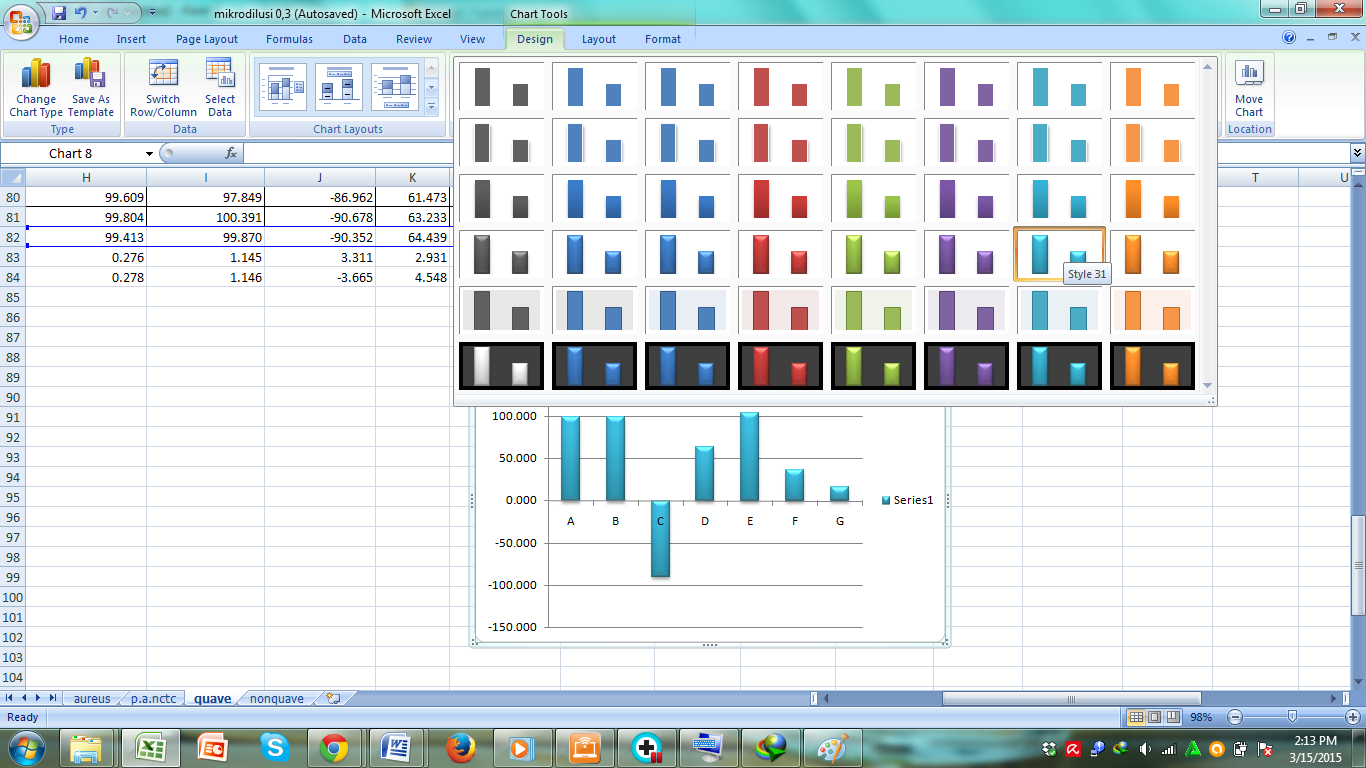1366x768 pixels.
Task: Select the Style 31 chart style
Action: tap(1059, 253)
